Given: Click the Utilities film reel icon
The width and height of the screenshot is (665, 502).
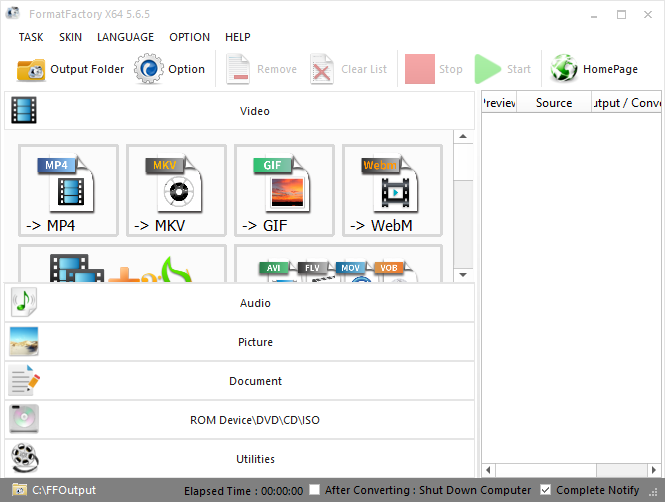Looking at the screenshot, I should [x=24, y=458].
